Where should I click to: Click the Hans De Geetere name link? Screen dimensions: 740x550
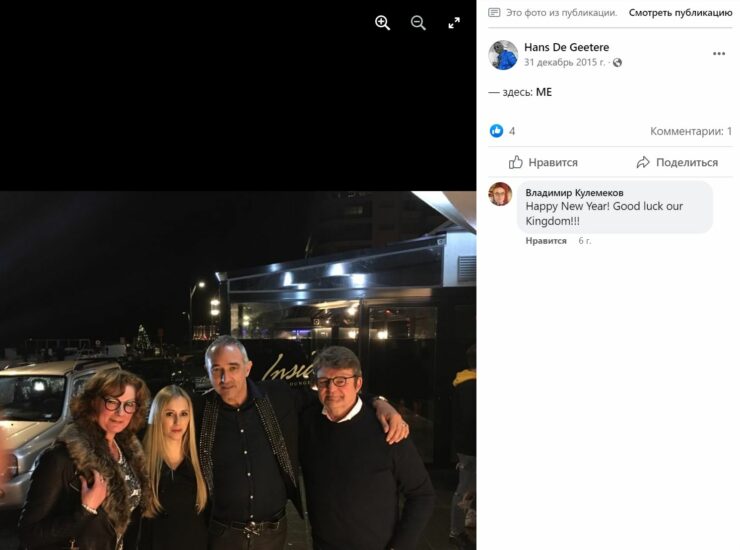(566, 47)
